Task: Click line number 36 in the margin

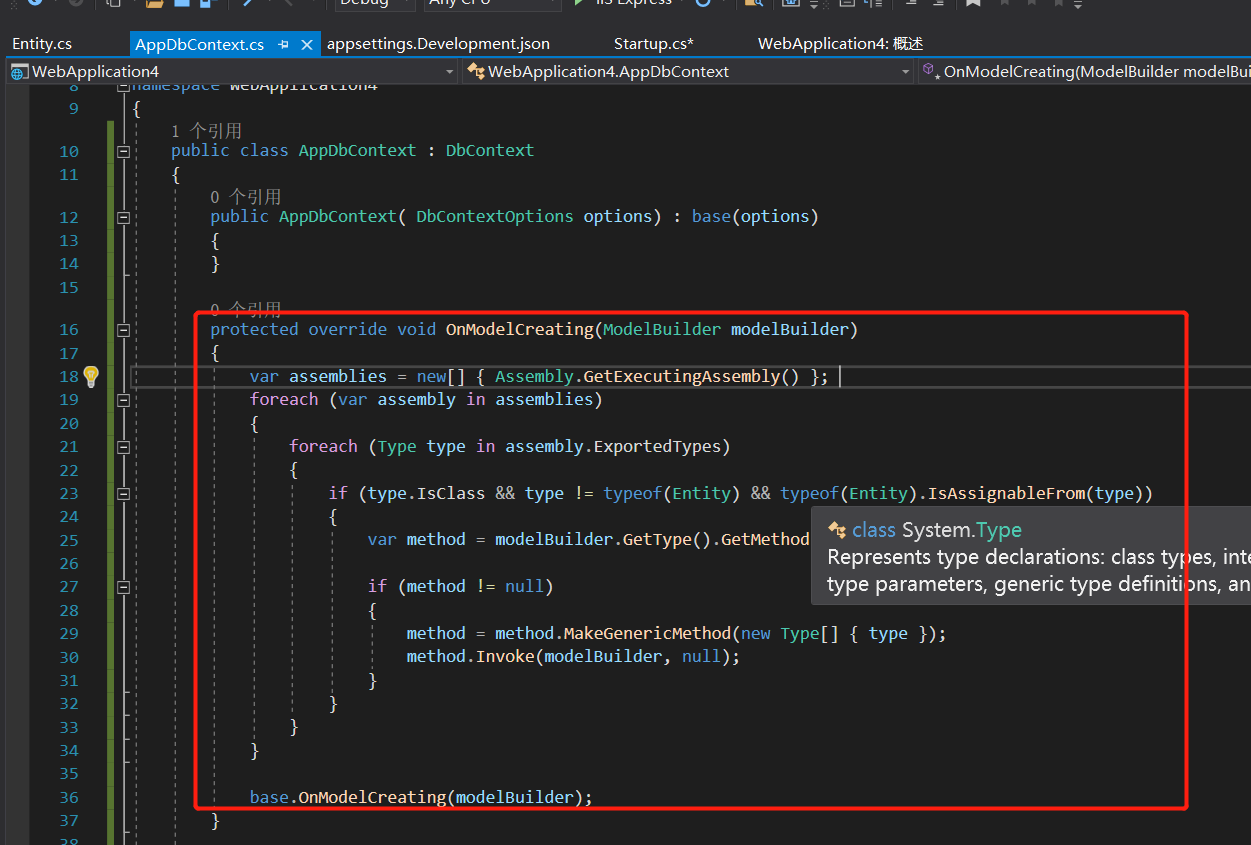Action: click(68, 797)
